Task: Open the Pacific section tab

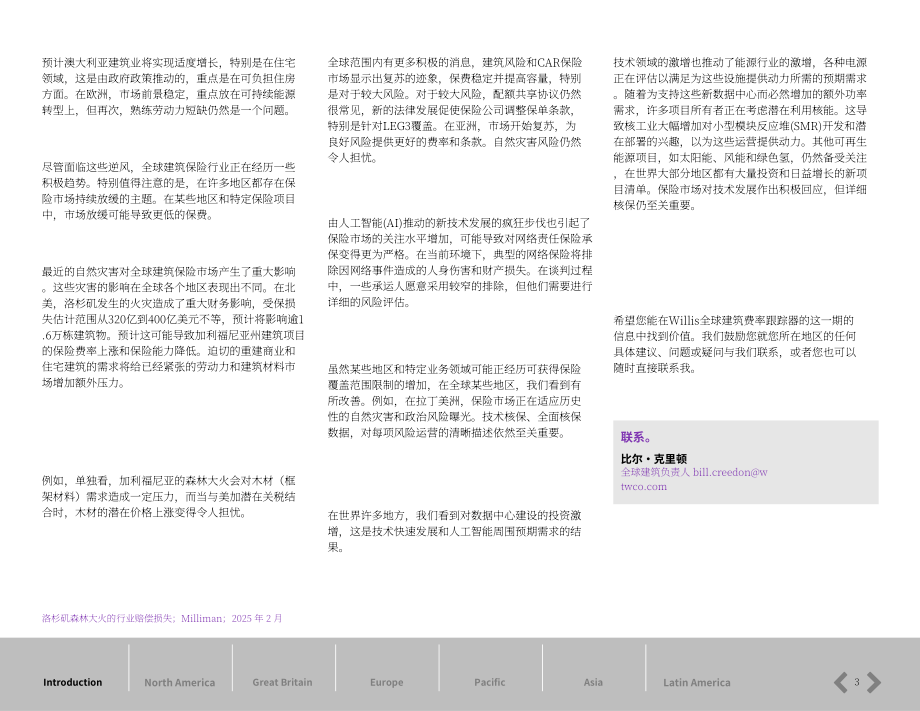Action: coord(489,682)
